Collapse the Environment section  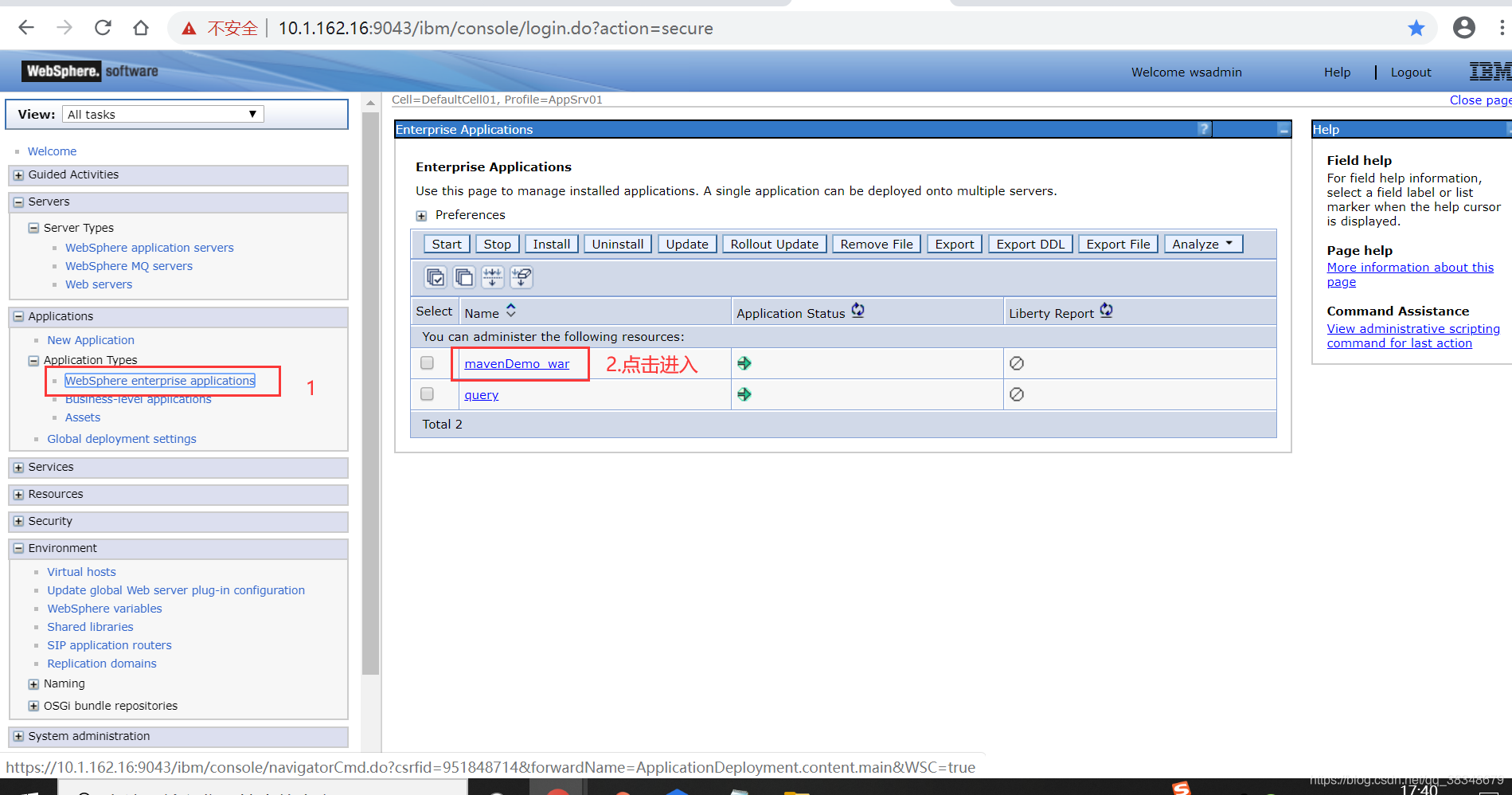click(18, 549)
